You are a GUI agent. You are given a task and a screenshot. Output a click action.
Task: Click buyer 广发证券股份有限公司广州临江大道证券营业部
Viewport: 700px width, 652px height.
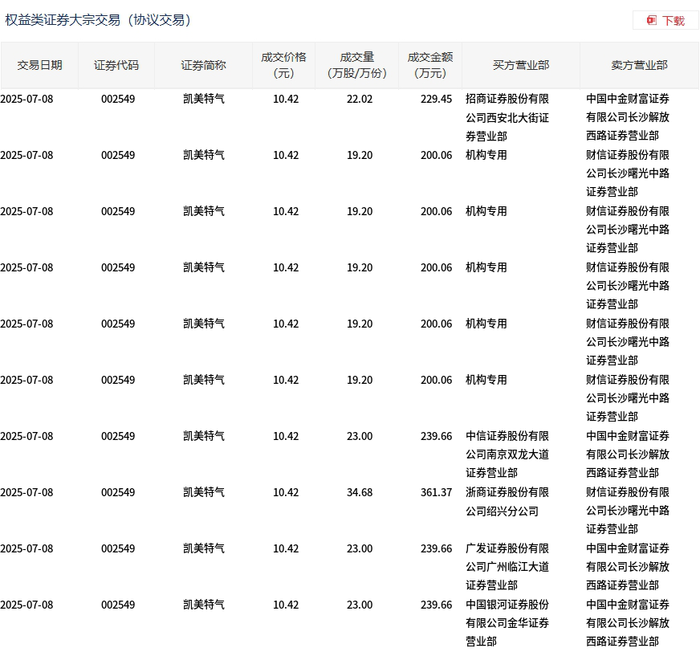507,567
